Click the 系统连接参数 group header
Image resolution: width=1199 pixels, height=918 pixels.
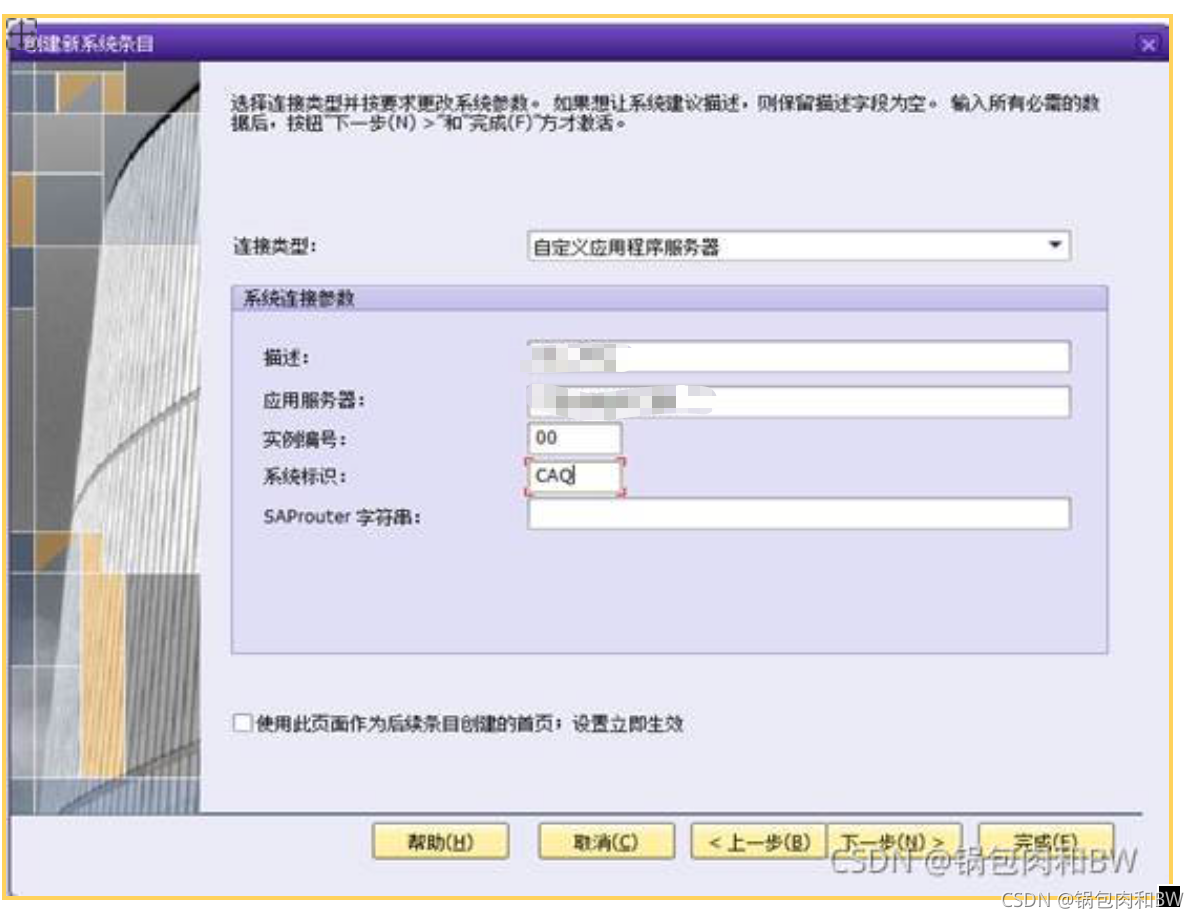[x=669, y=298]
